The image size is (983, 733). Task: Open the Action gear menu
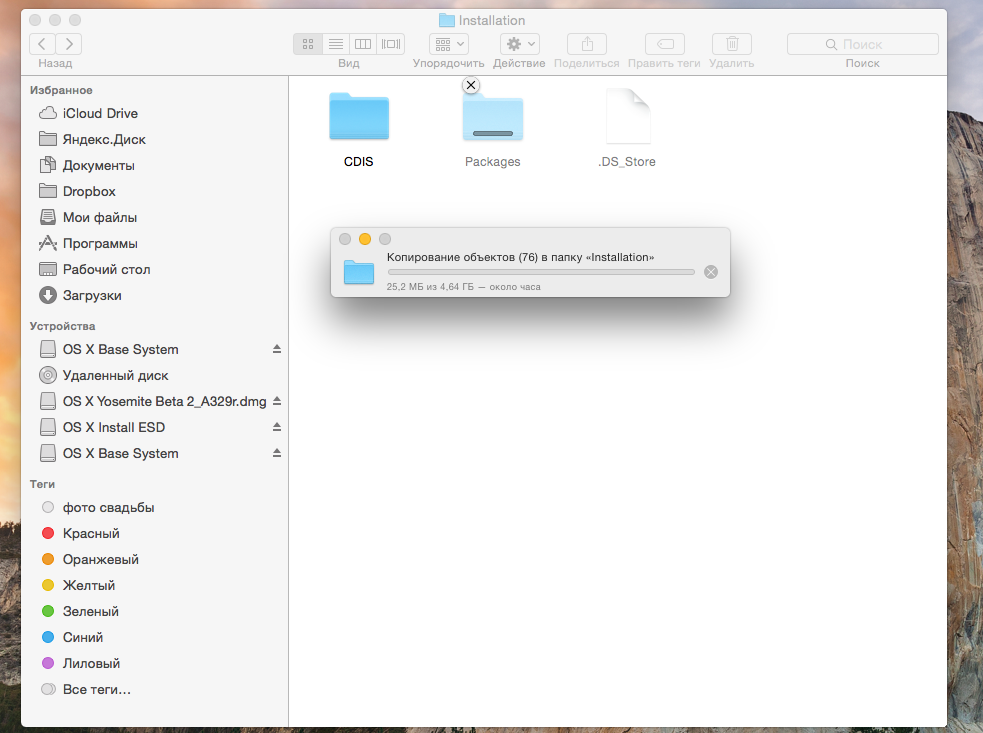point(519,44)
